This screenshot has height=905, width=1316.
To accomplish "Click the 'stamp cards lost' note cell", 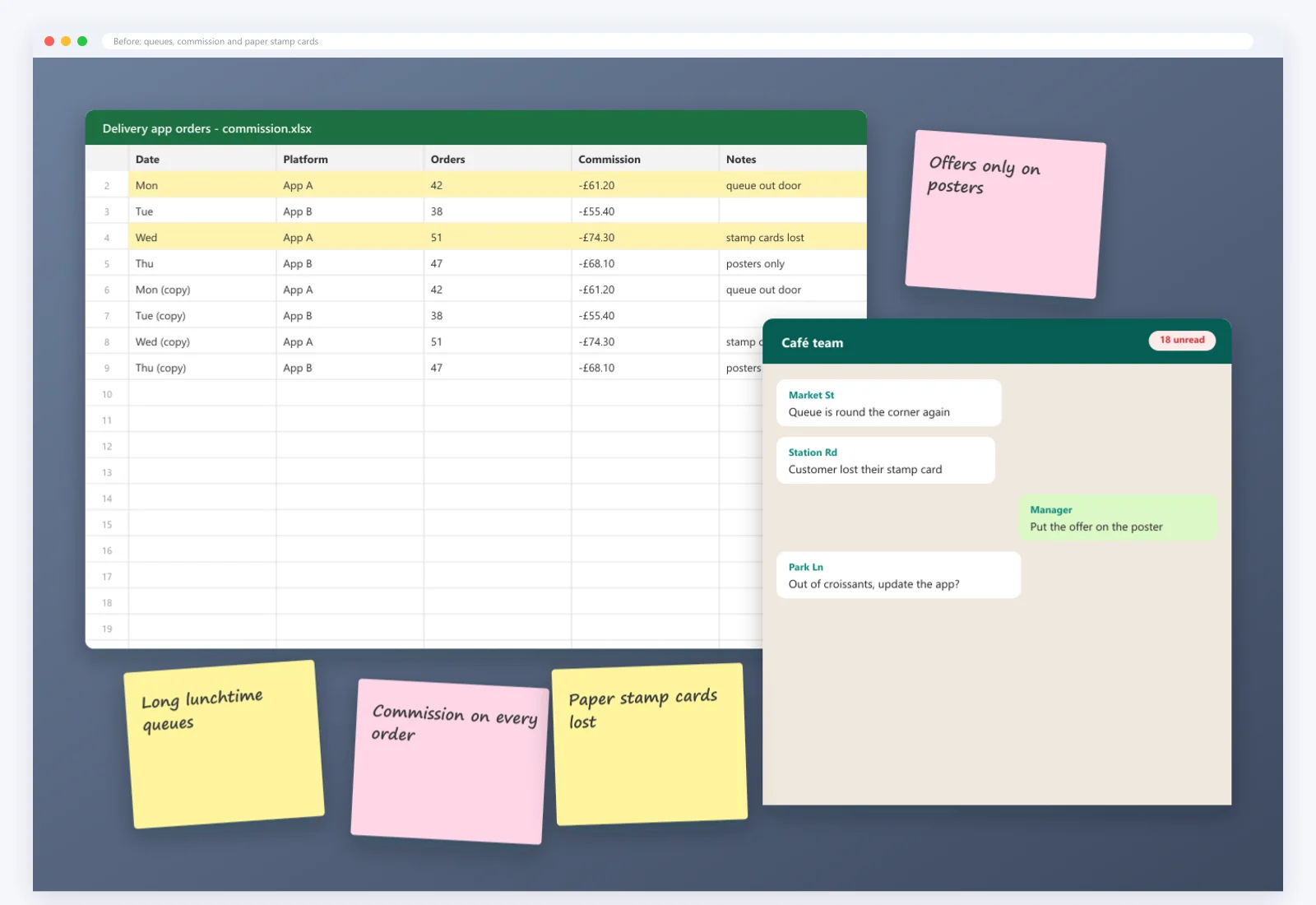I will 793,237.
